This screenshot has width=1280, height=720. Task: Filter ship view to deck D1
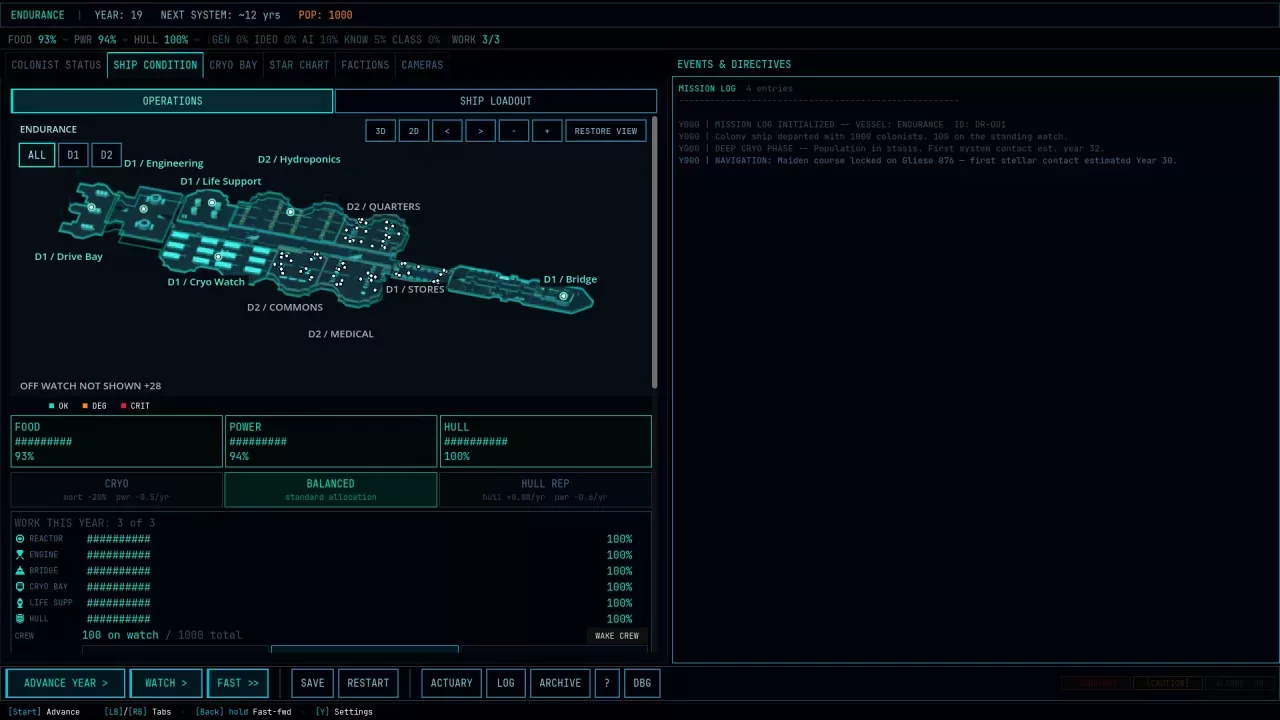pyautogui.click(x=73, y=155)
